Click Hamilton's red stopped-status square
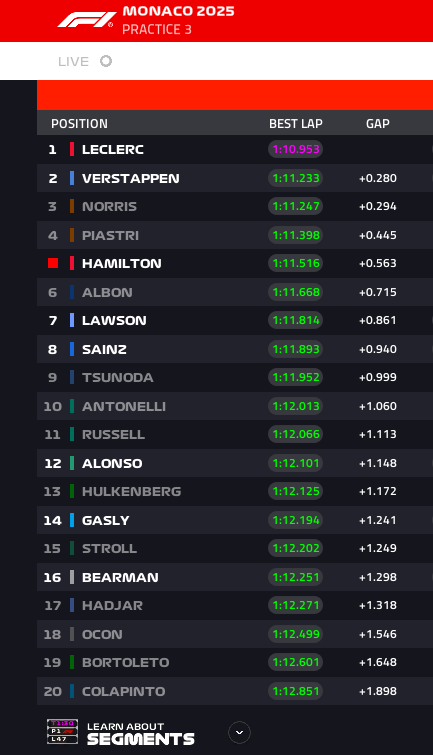This screenshot has height=755, width=433. click(x=53, y=263)
